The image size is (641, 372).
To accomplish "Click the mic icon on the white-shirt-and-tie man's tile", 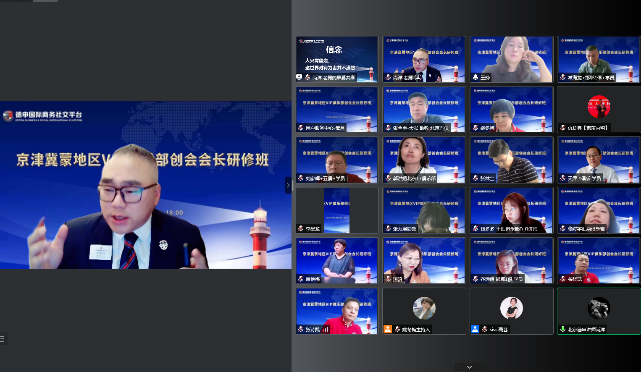I will pos(563,178).
